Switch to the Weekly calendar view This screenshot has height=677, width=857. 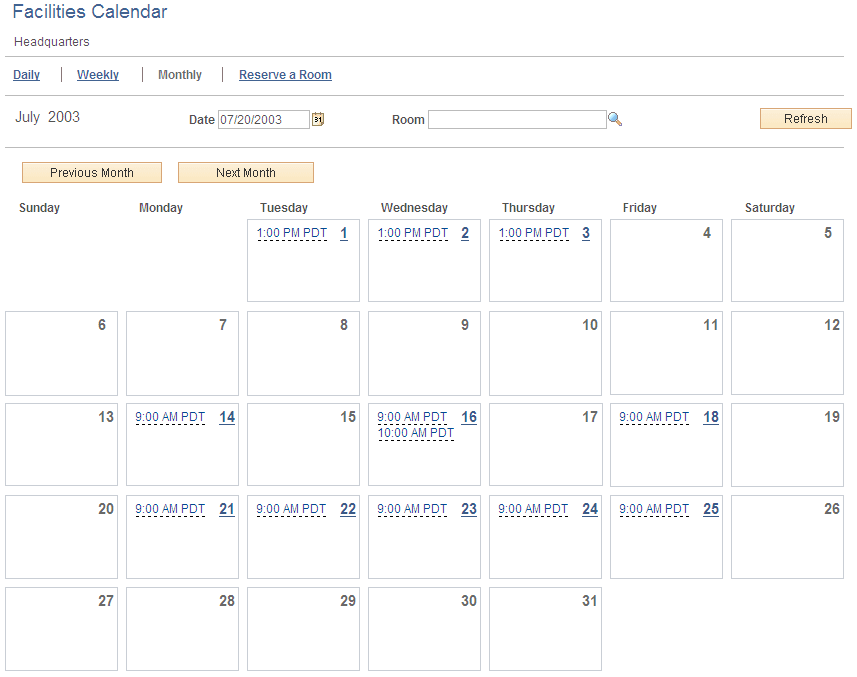[x=97, y=74]
